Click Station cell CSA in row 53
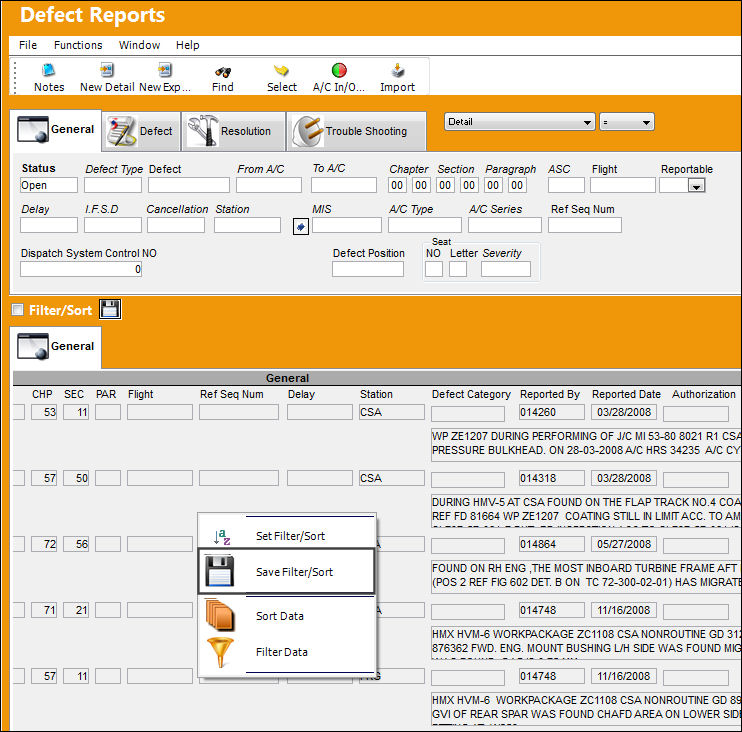Image resolution: width=742 pixels, height=732 pixels. tap(392, 412)
